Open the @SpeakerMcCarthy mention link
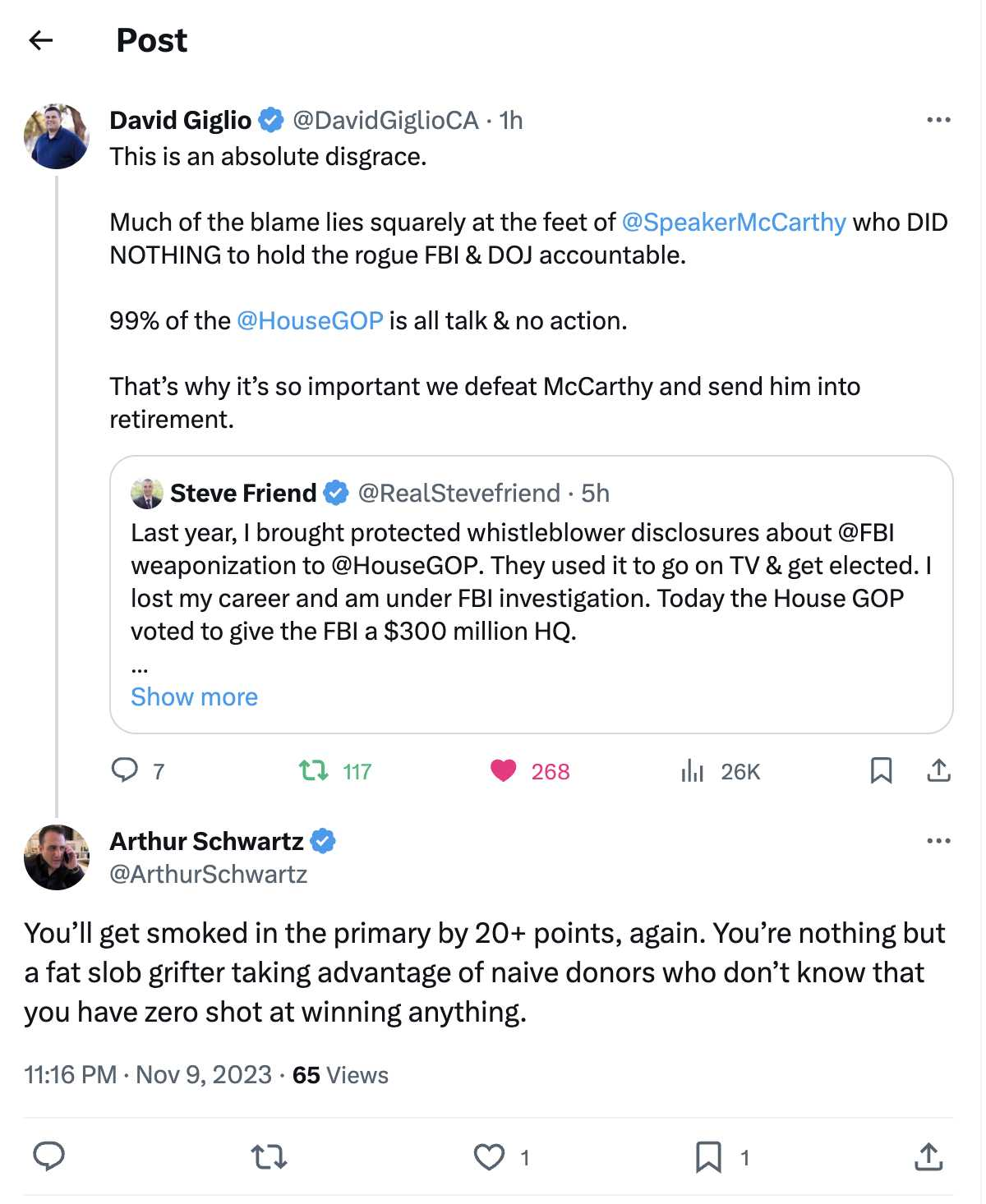Screen dimensions: 986x1204 [x=734, y=222]
